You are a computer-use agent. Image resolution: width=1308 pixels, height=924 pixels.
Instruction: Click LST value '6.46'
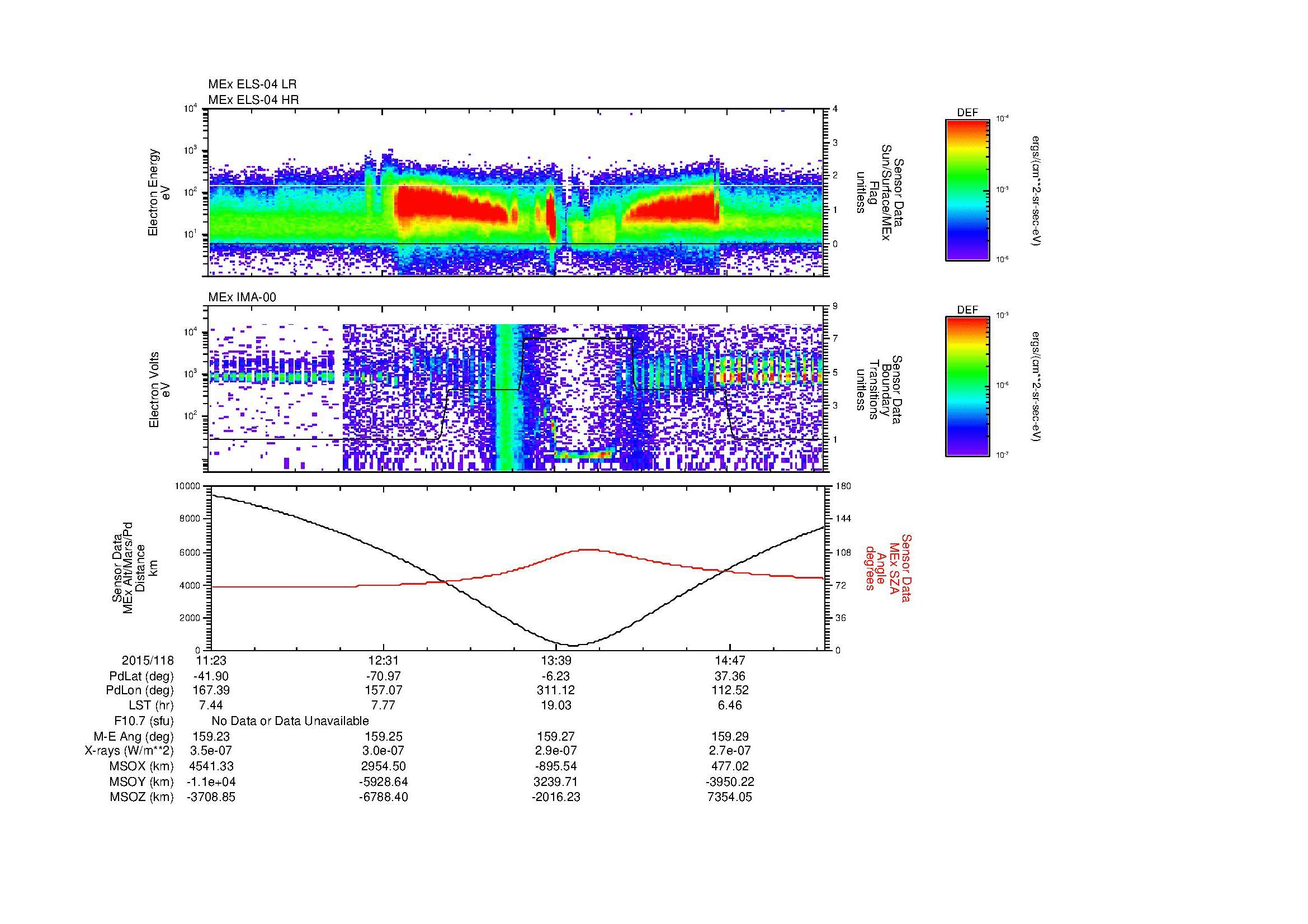729,705
